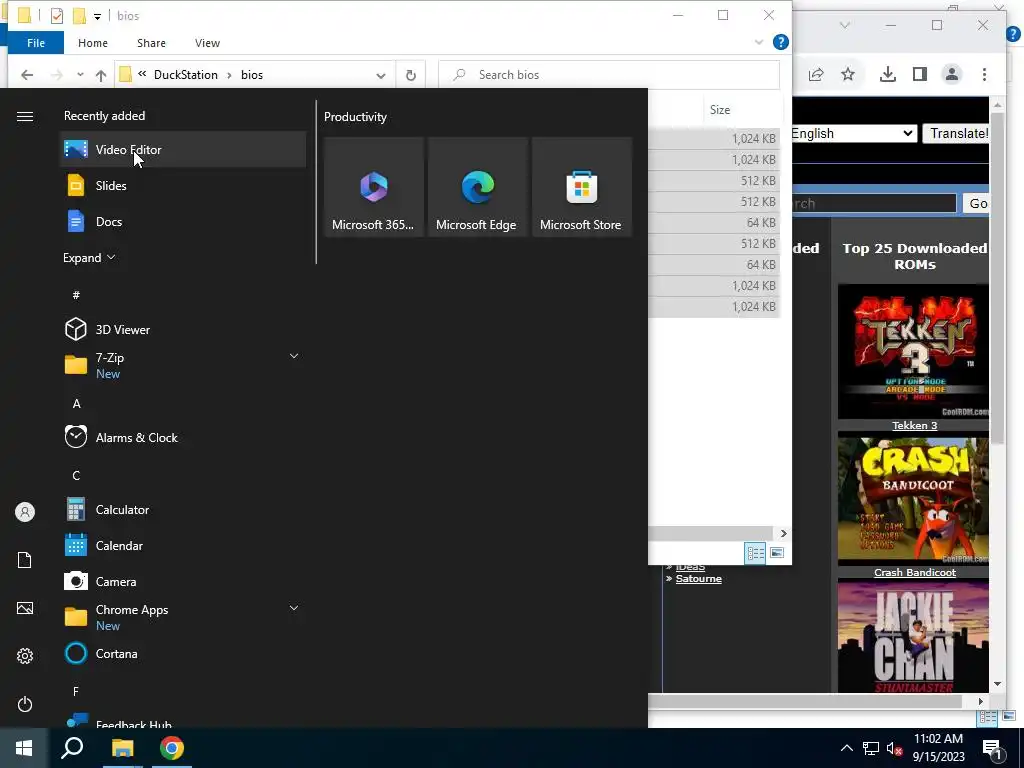
Task: Open Calendar app
Action: [183, 545]
